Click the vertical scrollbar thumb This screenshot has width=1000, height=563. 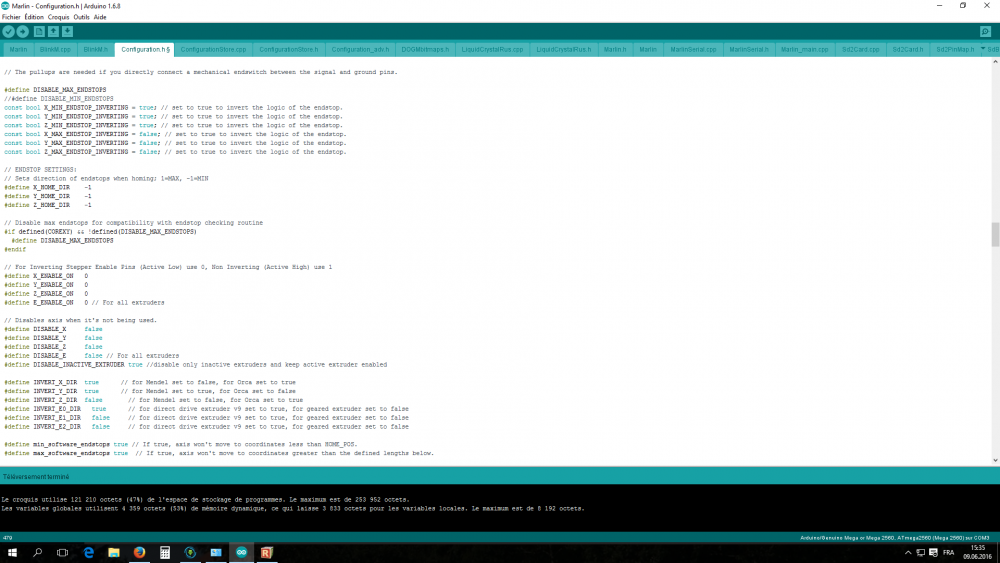tap(995, 234)
